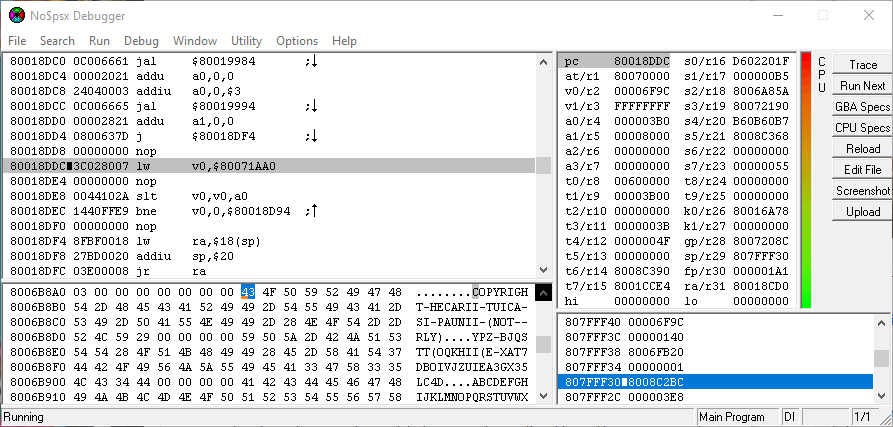Open GBA Specs
The height and width of the screenshot is (427, 893).
point(862,107)
